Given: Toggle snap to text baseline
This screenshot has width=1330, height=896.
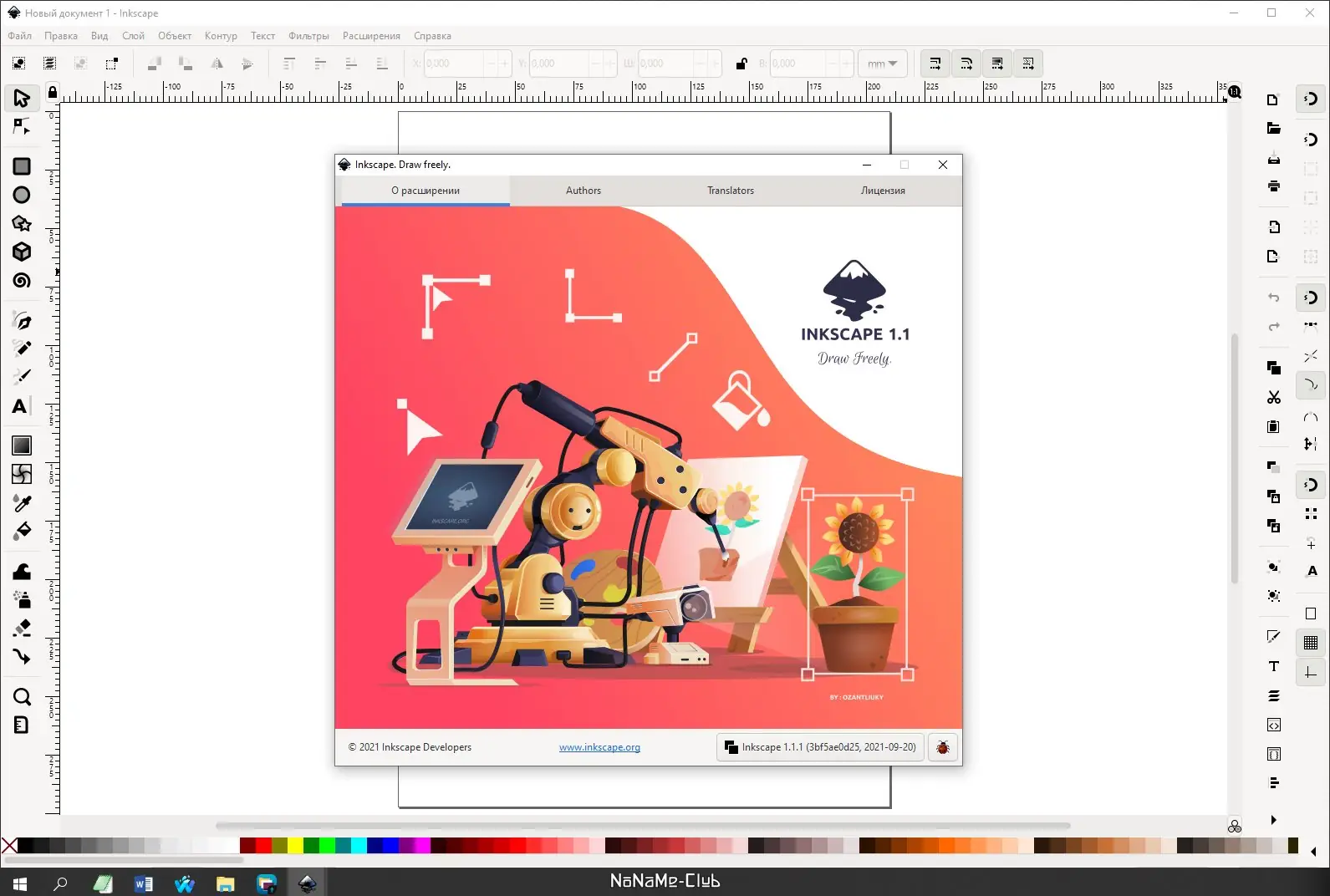Looking at the screenshot, I should pos(1311,571).
